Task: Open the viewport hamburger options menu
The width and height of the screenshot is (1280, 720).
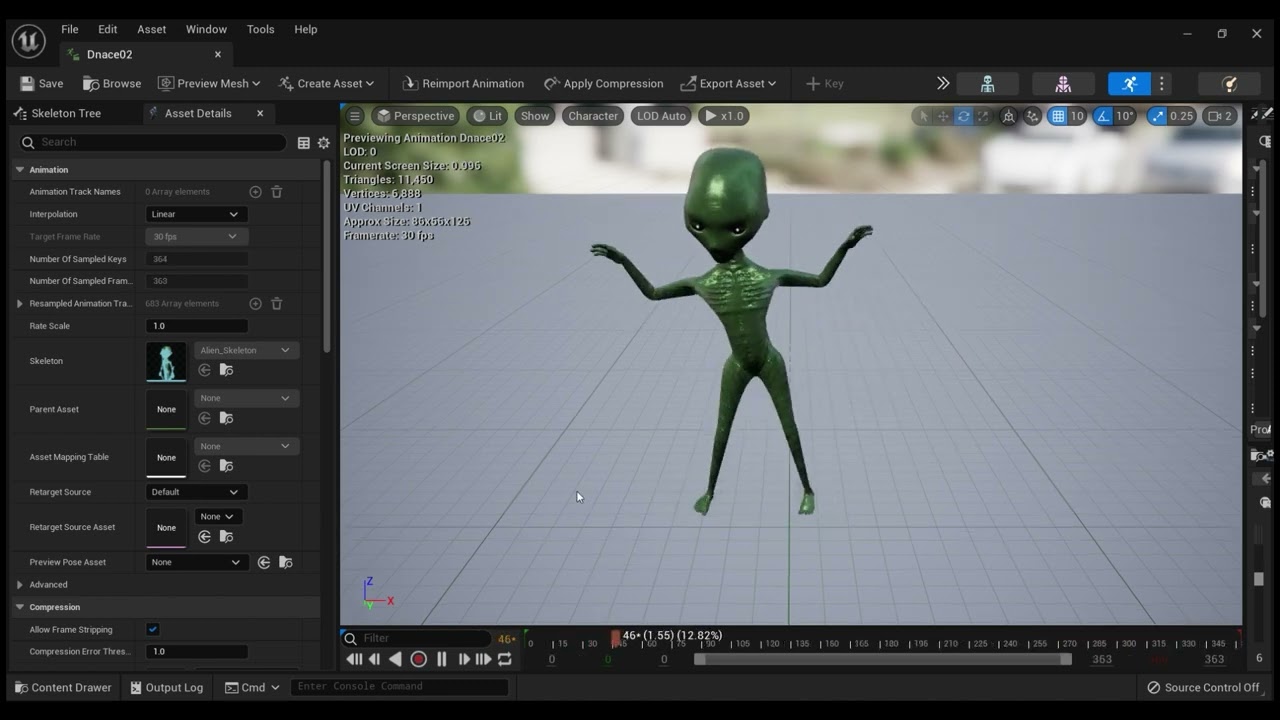Action: [354, 116]
